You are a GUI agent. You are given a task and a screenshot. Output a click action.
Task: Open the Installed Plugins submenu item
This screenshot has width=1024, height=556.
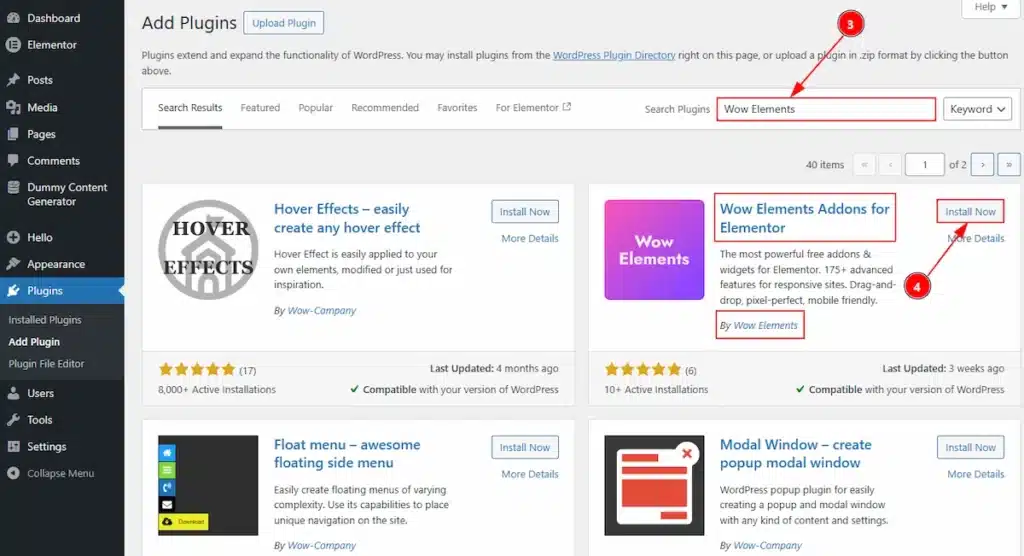click(x=45, y=320)
